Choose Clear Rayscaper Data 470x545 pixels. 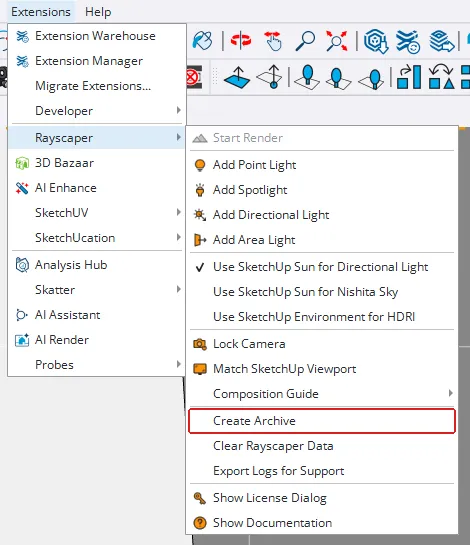coord(322,446)
